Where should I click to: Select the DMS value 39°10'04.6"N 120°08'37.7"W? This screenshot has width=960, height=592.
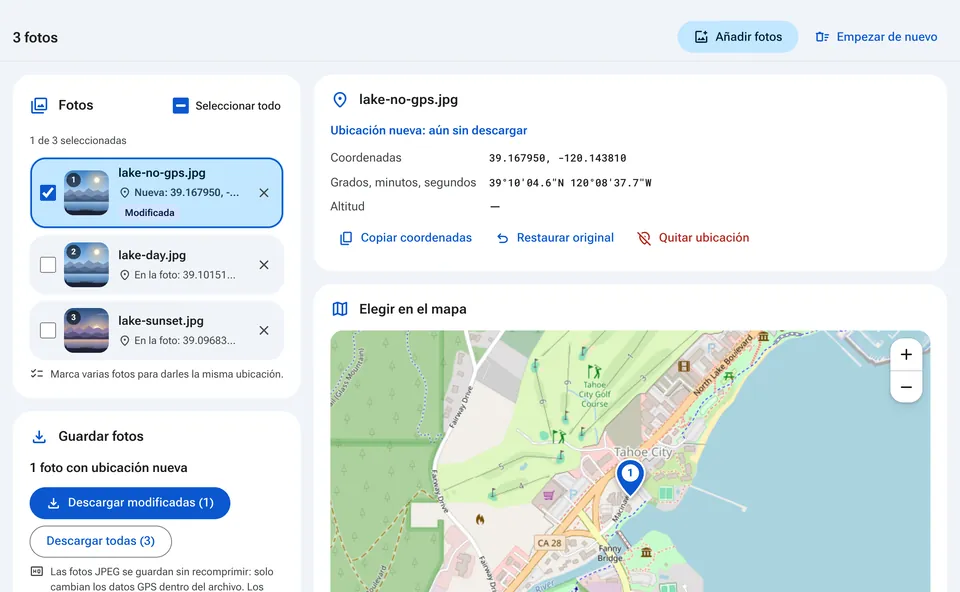[x=570, y=182]
